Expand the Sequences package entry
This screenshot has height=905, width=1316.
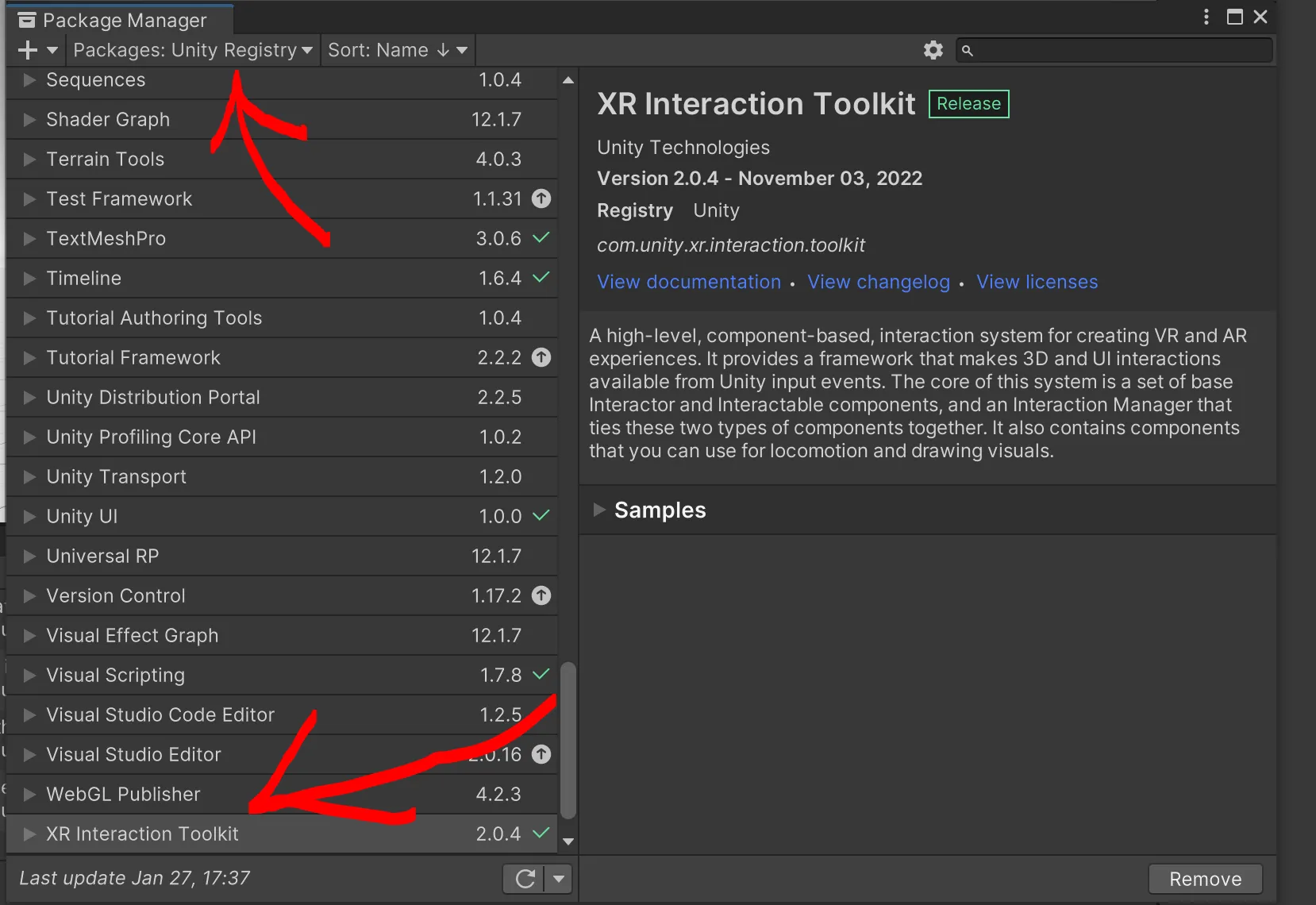tap(29, 79)
